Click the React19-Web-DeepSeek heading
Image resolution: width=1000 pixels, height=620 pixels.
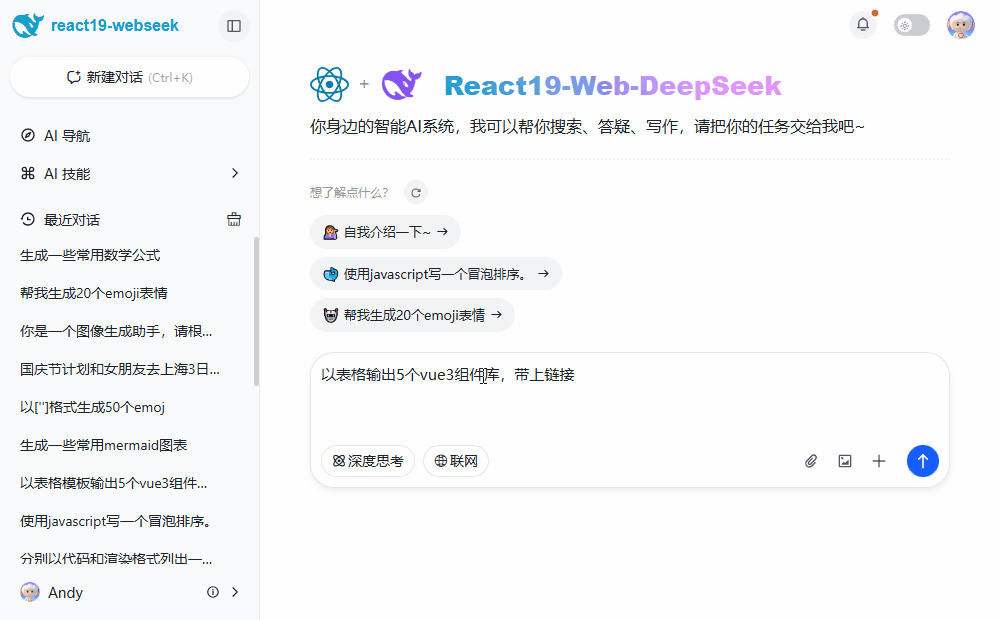point(612,85)
